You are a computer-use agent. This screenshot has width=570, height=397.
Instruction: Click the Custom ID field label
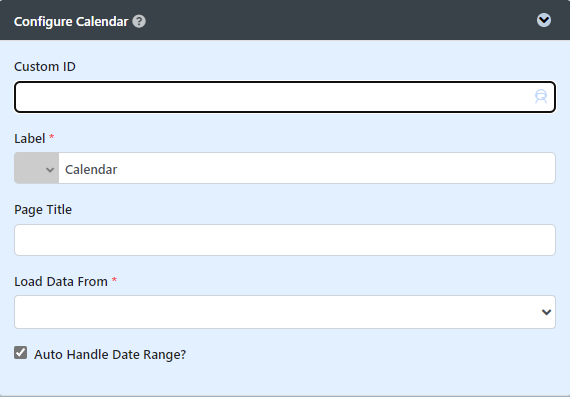click(x=45, y=67)
